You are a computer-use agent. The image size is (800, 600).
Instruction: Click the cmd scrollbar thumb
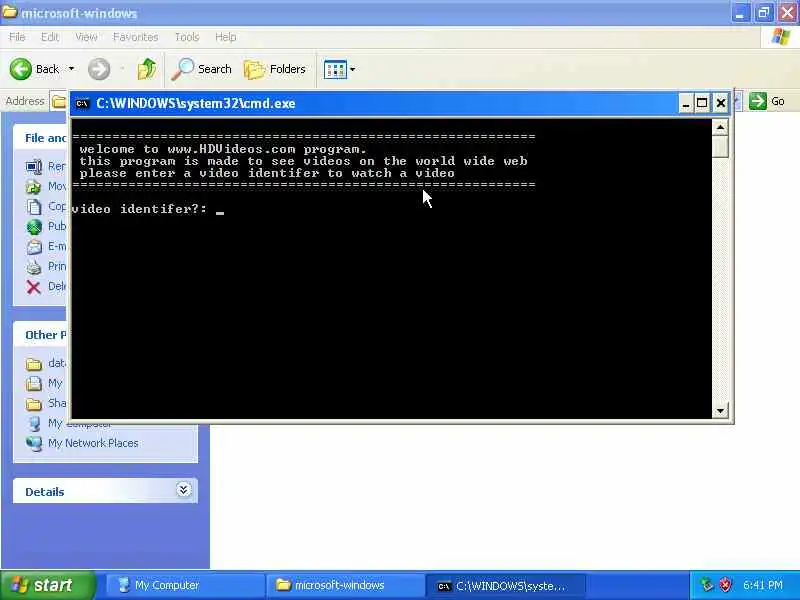(x=720, y=146)
